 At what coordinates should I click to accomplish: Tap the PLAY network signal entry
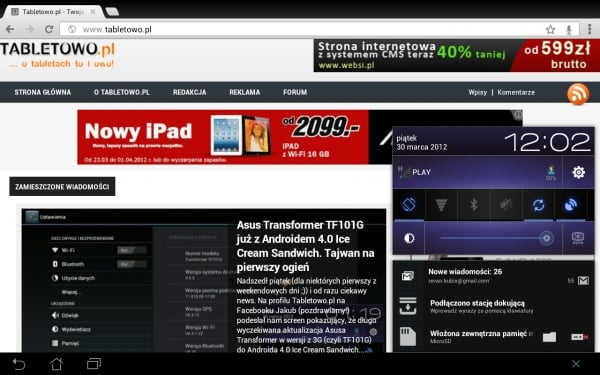pyautogui.click(x=414, y=172)
